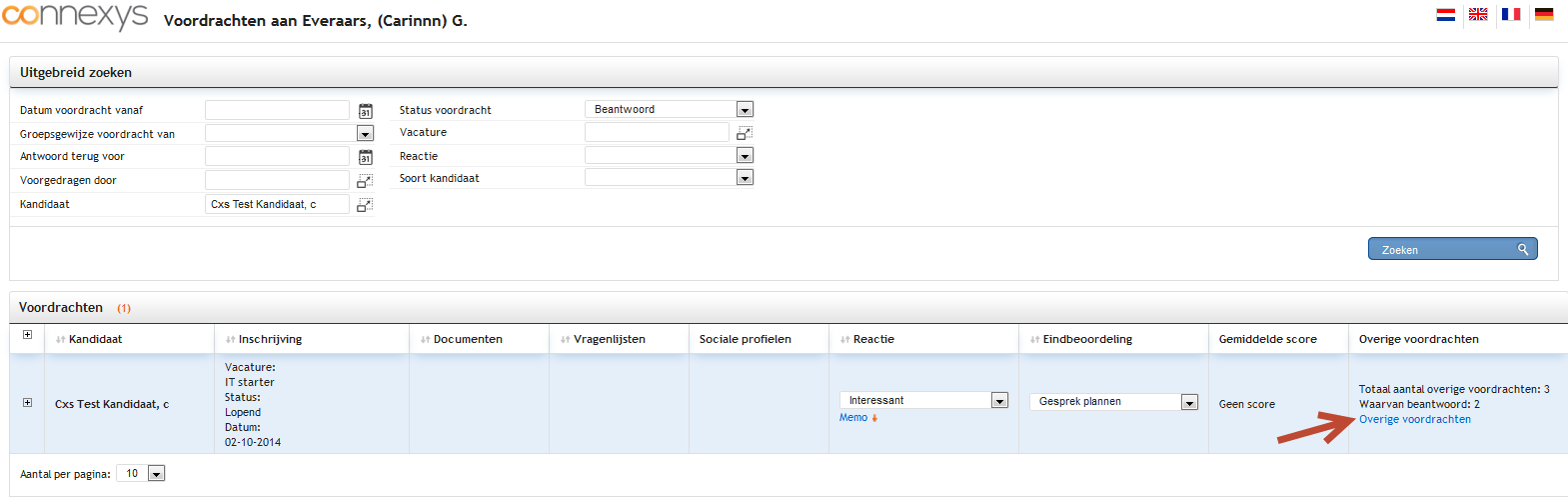Click the Zoeken search button
This screenshot has width=1568, height=498.
[x=1452, y=249]
